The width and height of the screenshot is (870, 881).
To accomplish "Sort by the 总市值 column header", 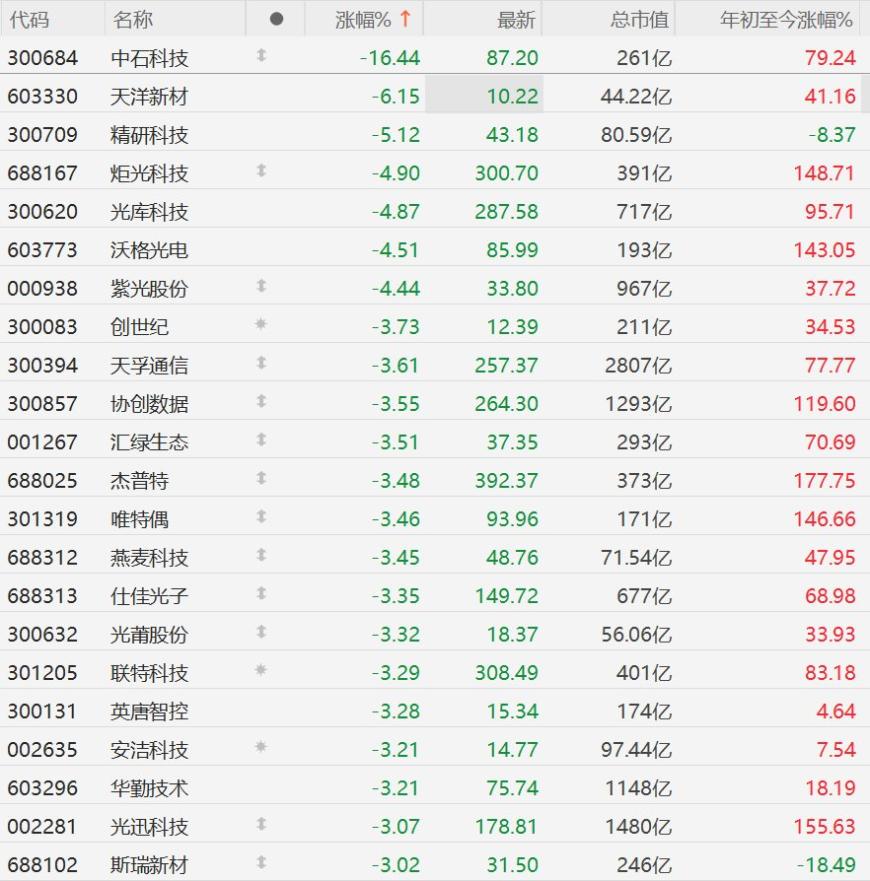I will click(x=640, y=20).
